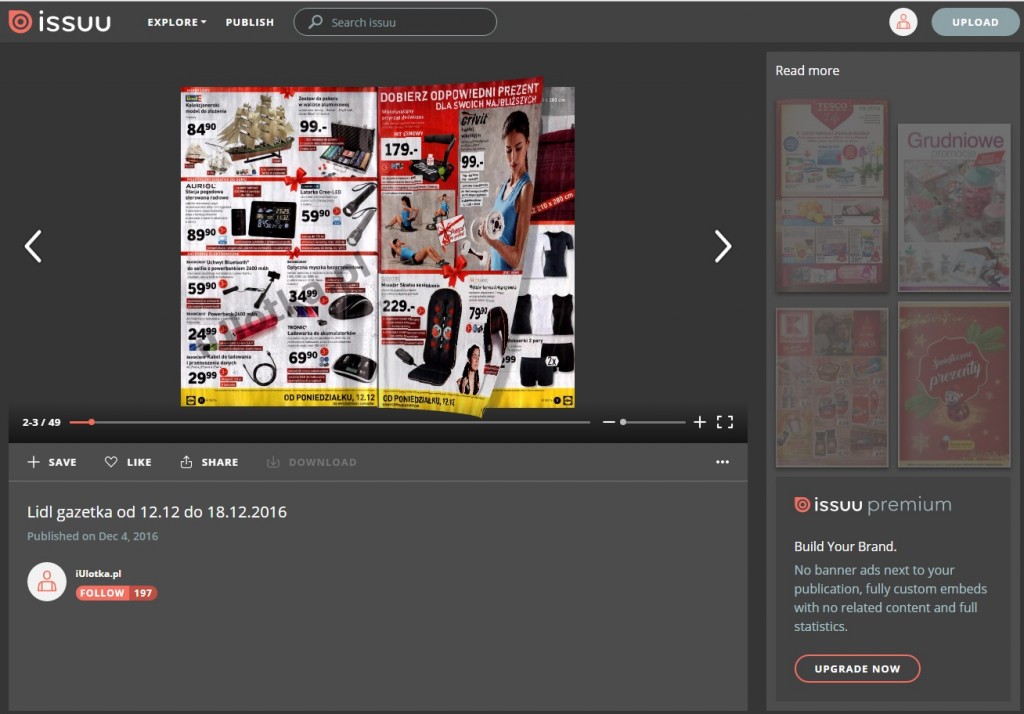
Task: Click the search magnifier icon
Action: 315,22
